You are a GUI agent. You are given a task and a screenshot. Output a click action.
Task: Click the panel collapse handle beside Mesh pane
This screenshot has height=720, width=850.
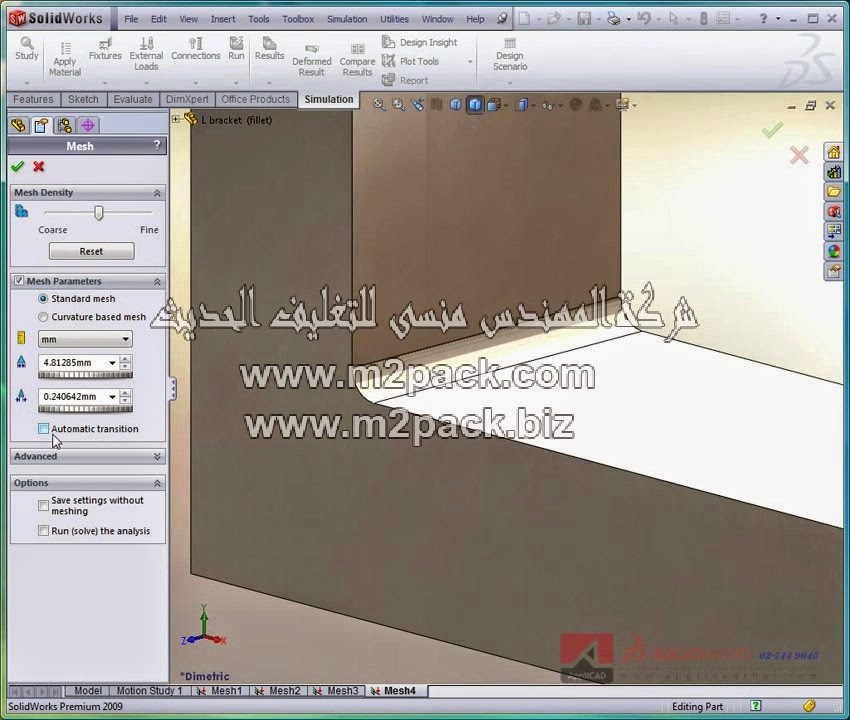pos(173,389)
